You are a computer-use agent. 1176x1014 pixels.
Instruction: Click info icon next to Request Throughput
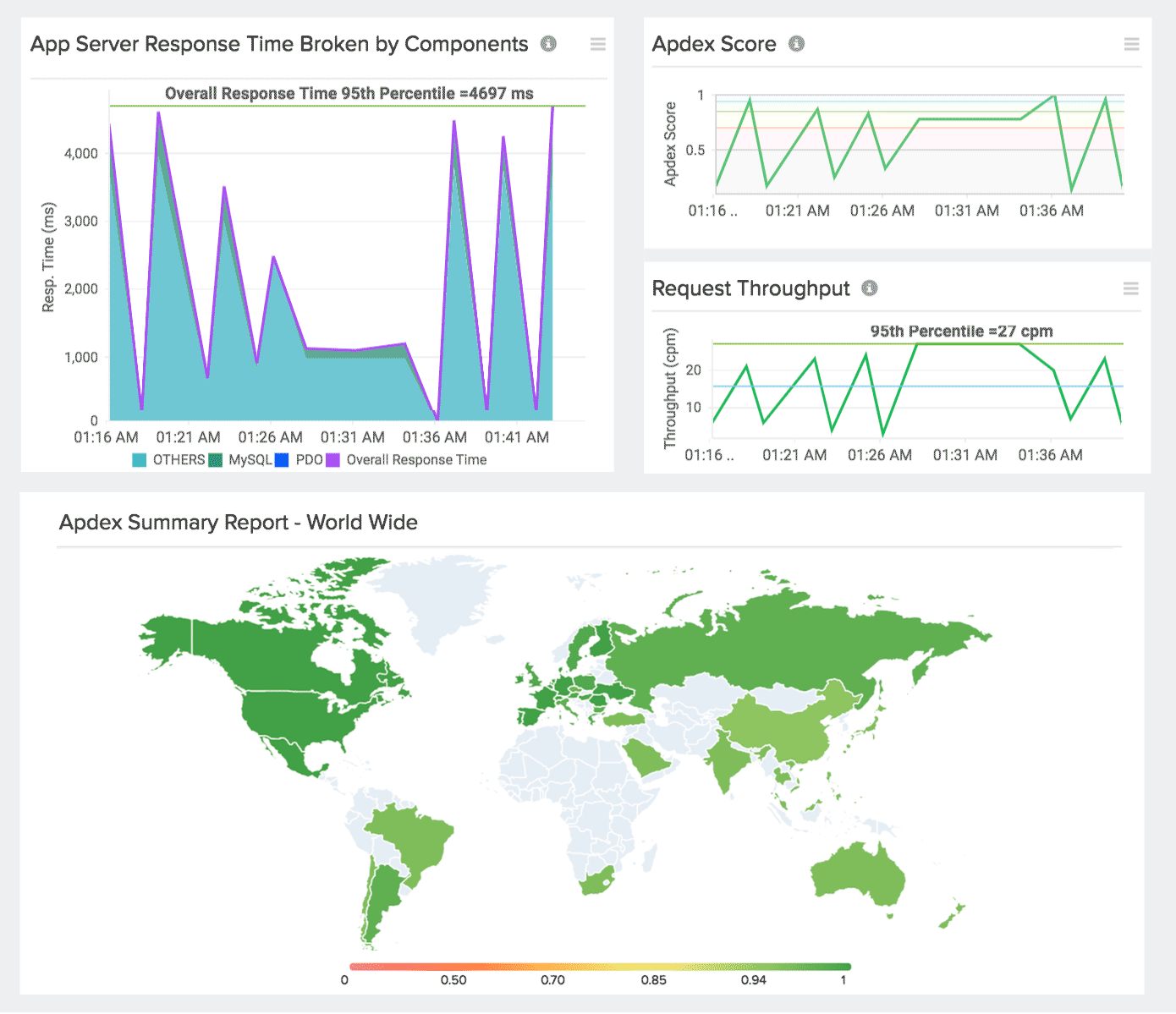pos(869,288)
